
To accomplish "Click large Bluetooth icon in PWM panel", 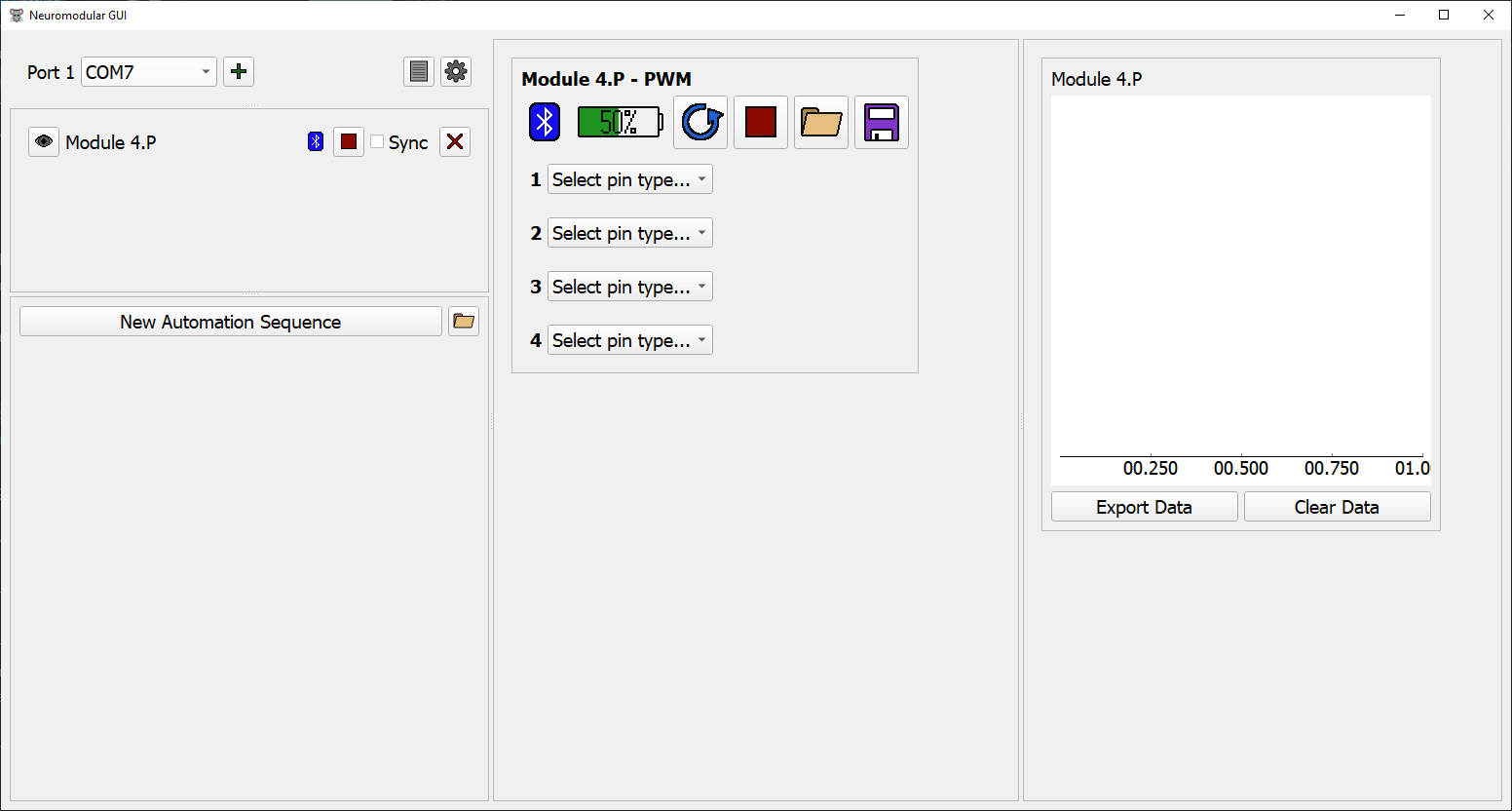I will point(545,122).
